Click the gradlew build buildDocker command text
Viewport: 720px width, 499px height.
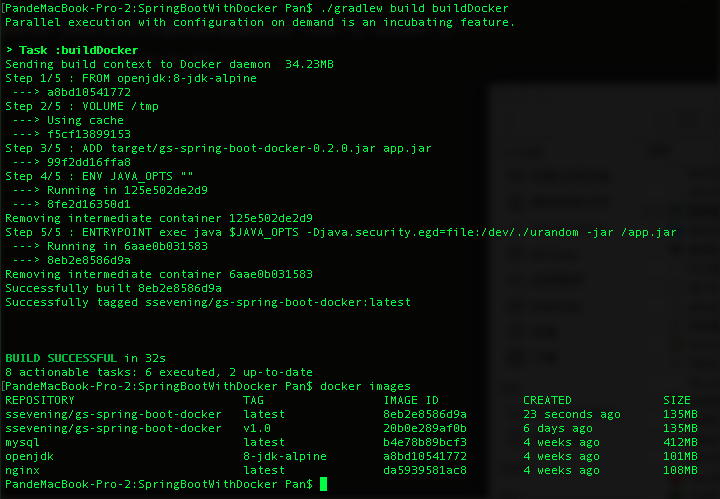point(415,8)
